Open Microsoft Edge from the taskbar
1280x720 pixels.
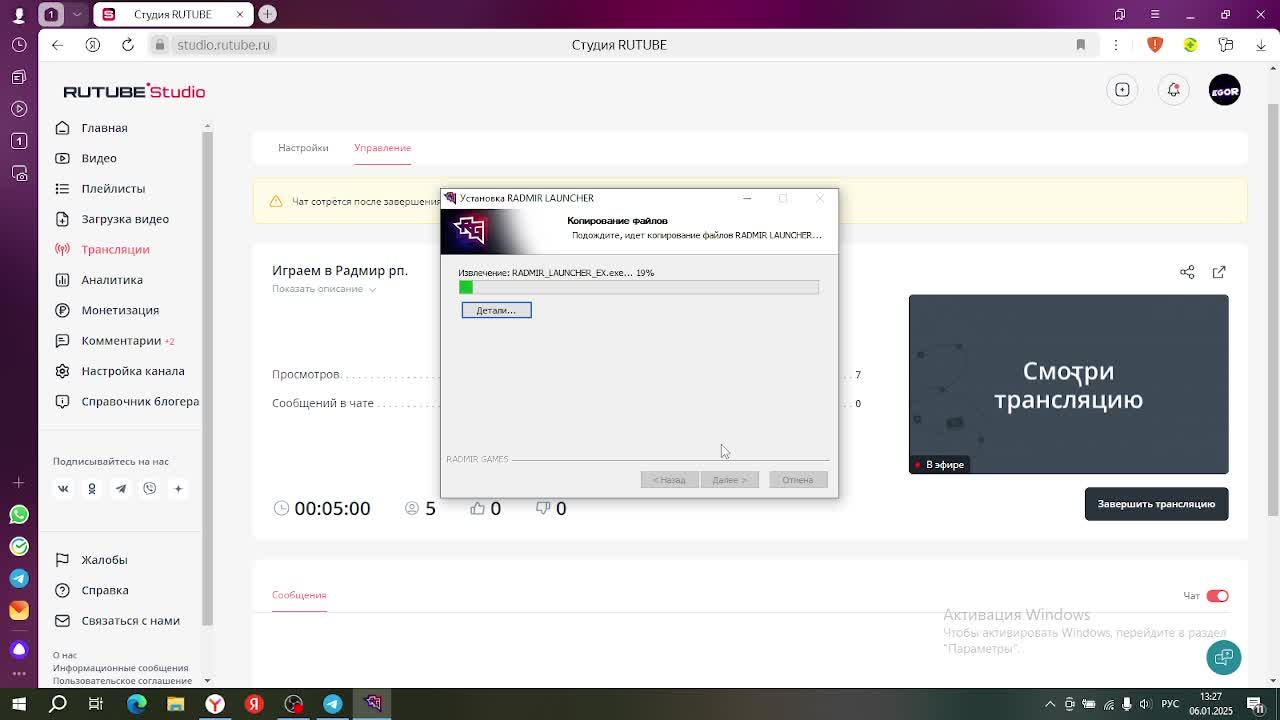pyautogui.click(x=136, y=704)
